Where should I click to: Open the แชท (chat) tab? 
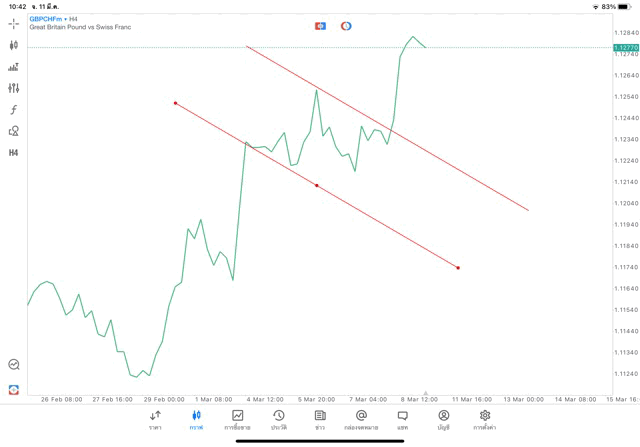[x=402, y=419]
